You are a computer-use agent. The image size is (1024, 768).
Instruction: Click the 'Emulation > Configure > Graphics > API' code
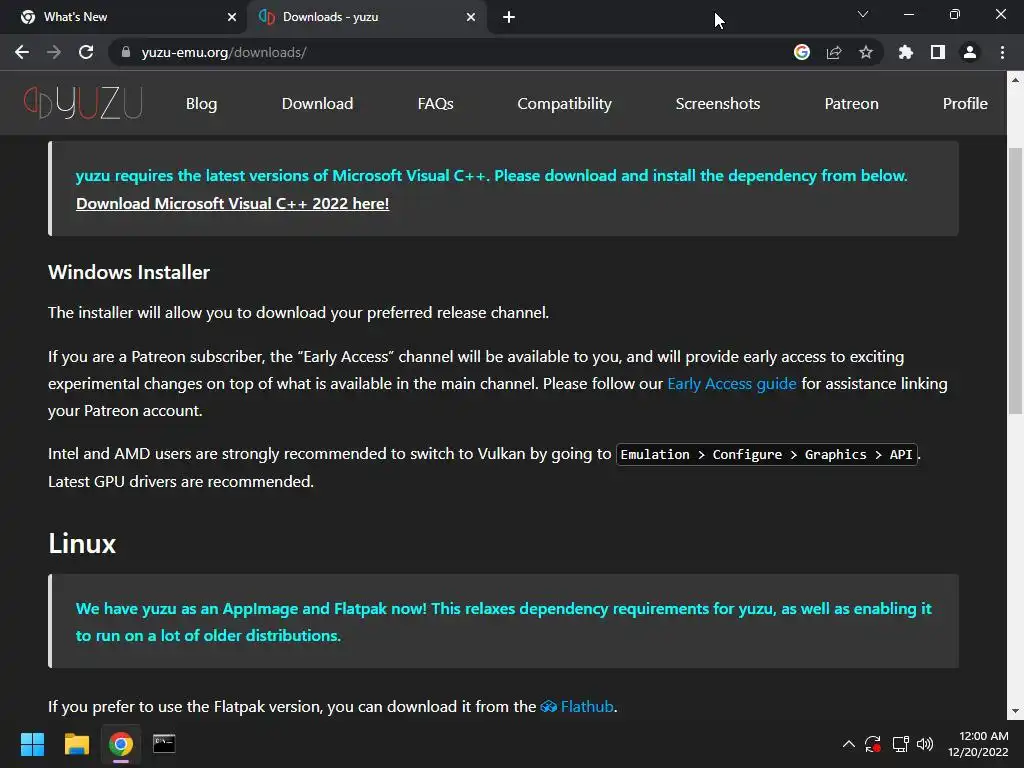tap(767, 455)
